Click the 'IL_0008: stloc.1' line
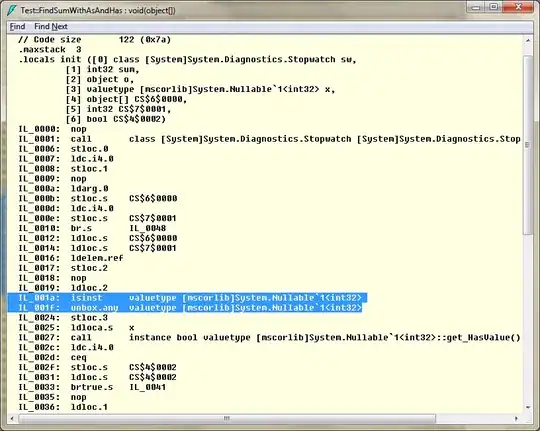 [x=63, y=169]
